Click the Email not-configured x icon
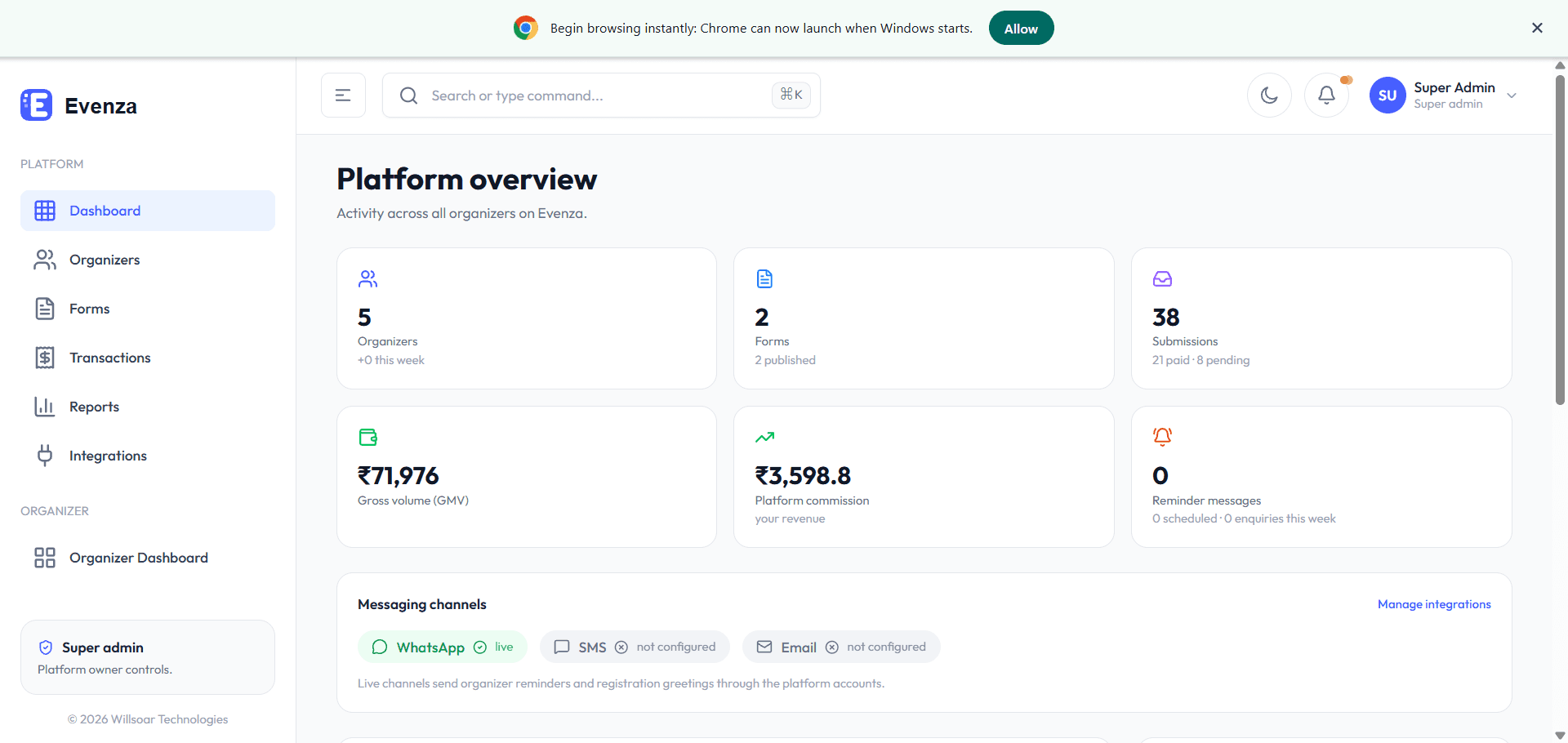 832,647
